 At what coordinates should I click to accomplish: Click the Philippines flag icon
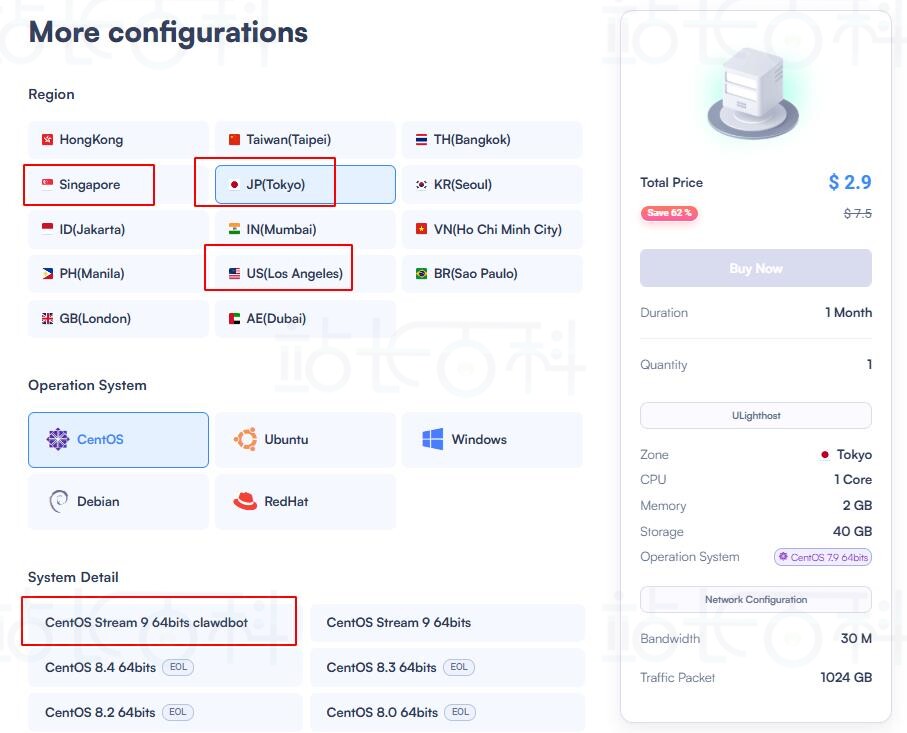click(47, 274)
